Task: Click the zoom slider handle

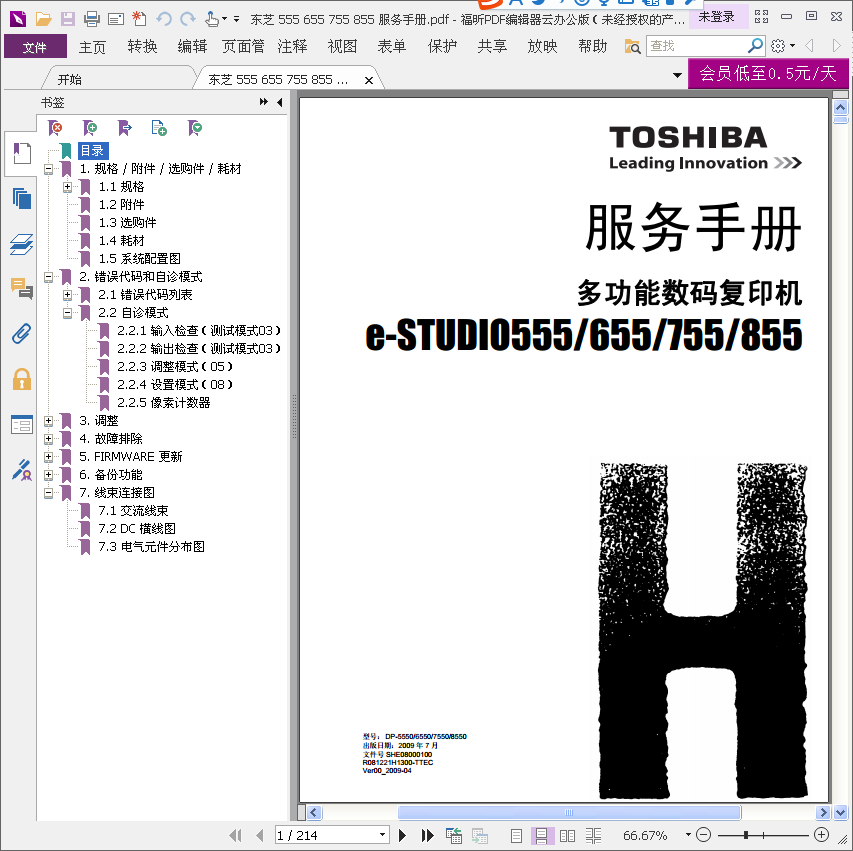Action: click(x=746, y=835)
